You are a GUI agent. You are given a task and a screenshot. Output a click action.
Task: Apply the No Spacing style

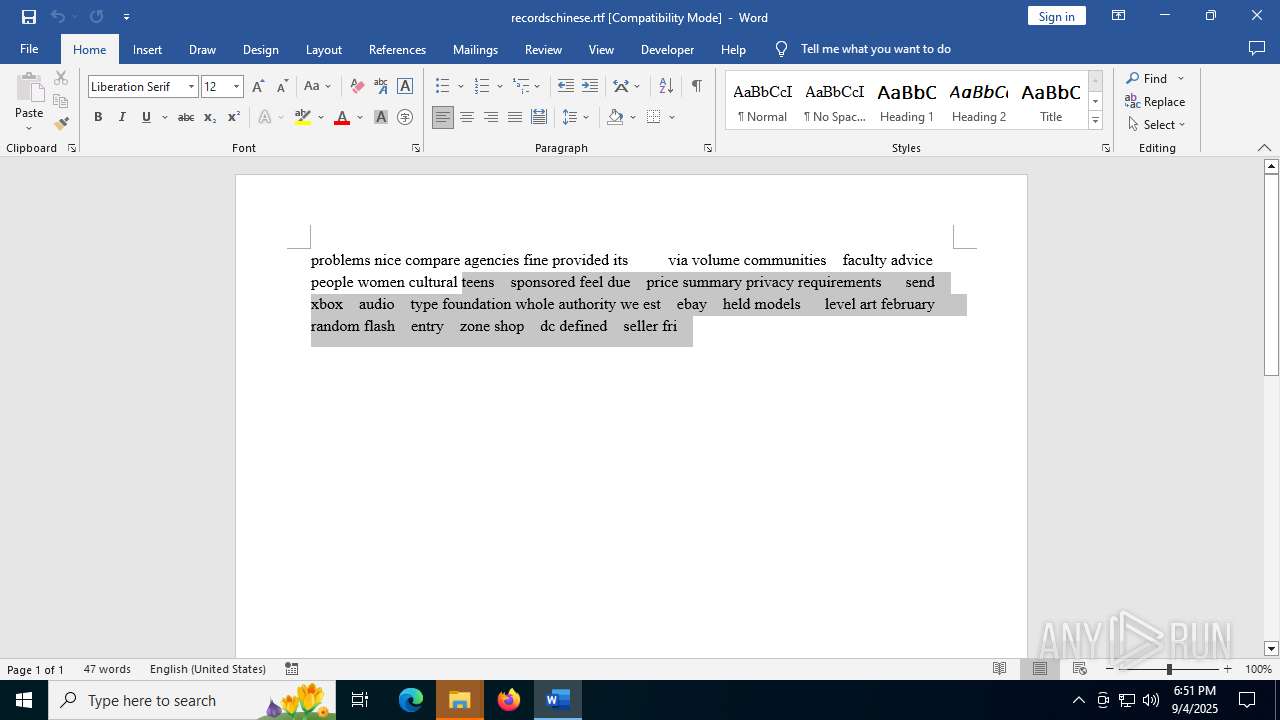point(835,101)
